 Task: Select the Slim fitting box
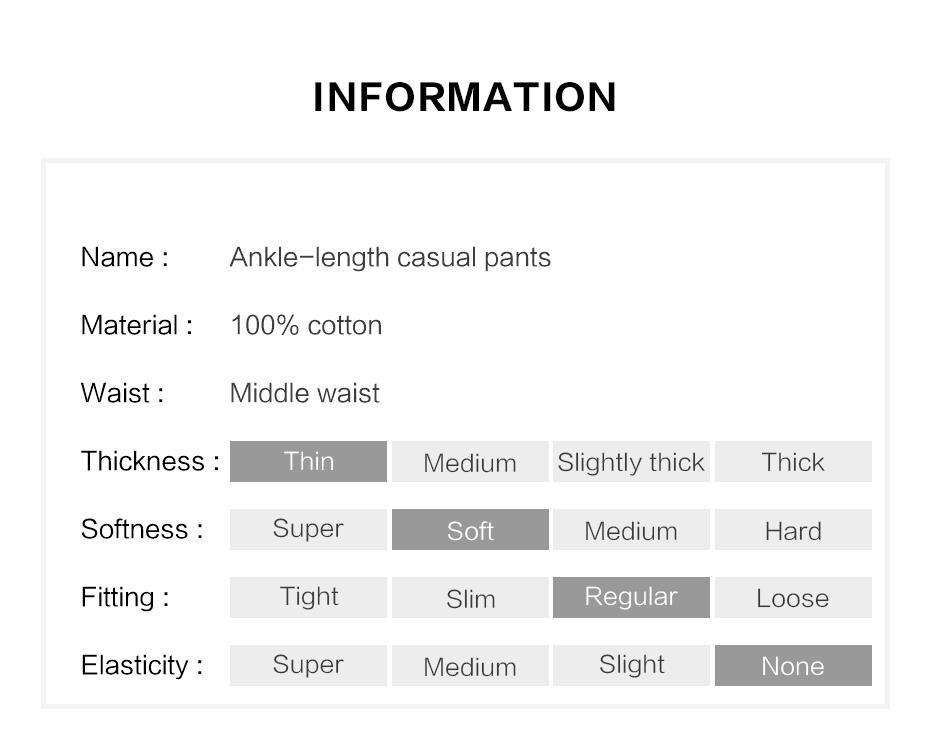click(470, 597)
